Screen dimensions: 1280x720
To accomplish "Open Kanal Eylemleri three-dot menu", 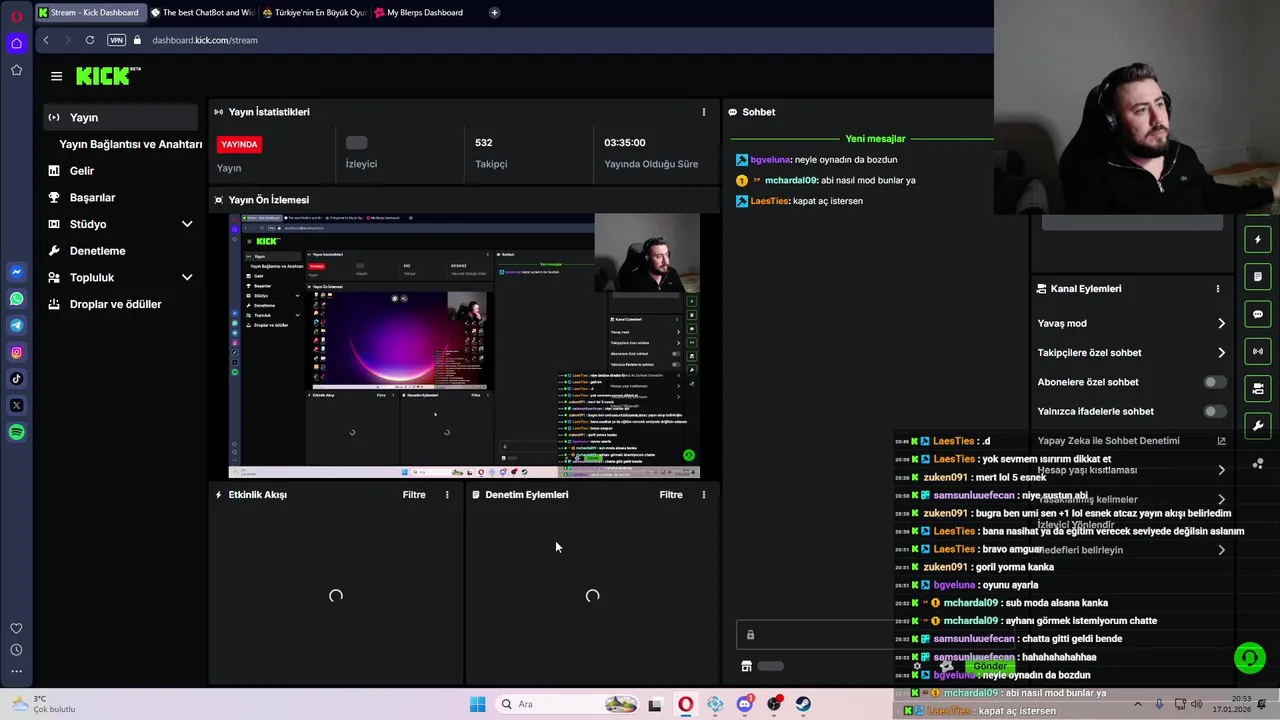I will pos(1217,289).
